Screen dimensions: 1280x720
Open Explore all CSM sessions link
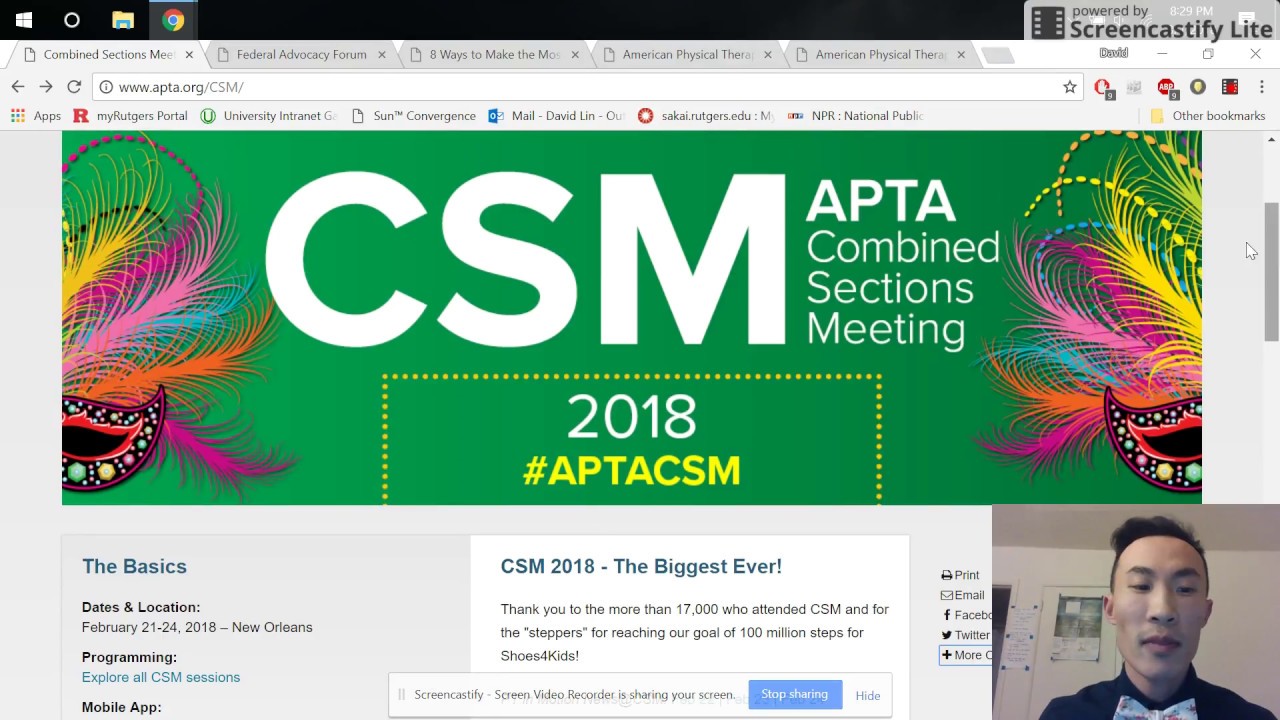pos(161,677)
